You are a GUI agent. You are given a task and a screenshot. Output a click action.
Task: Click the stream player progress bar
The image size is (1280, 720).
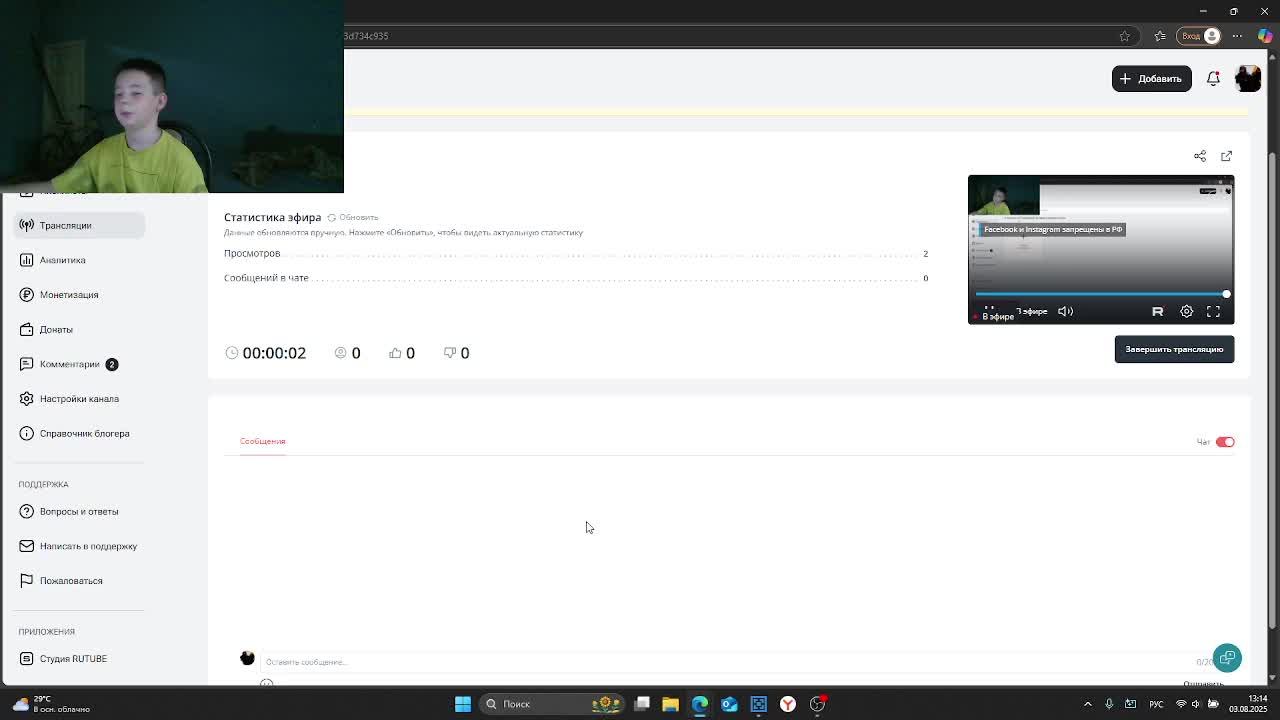tap(1101, 294)
